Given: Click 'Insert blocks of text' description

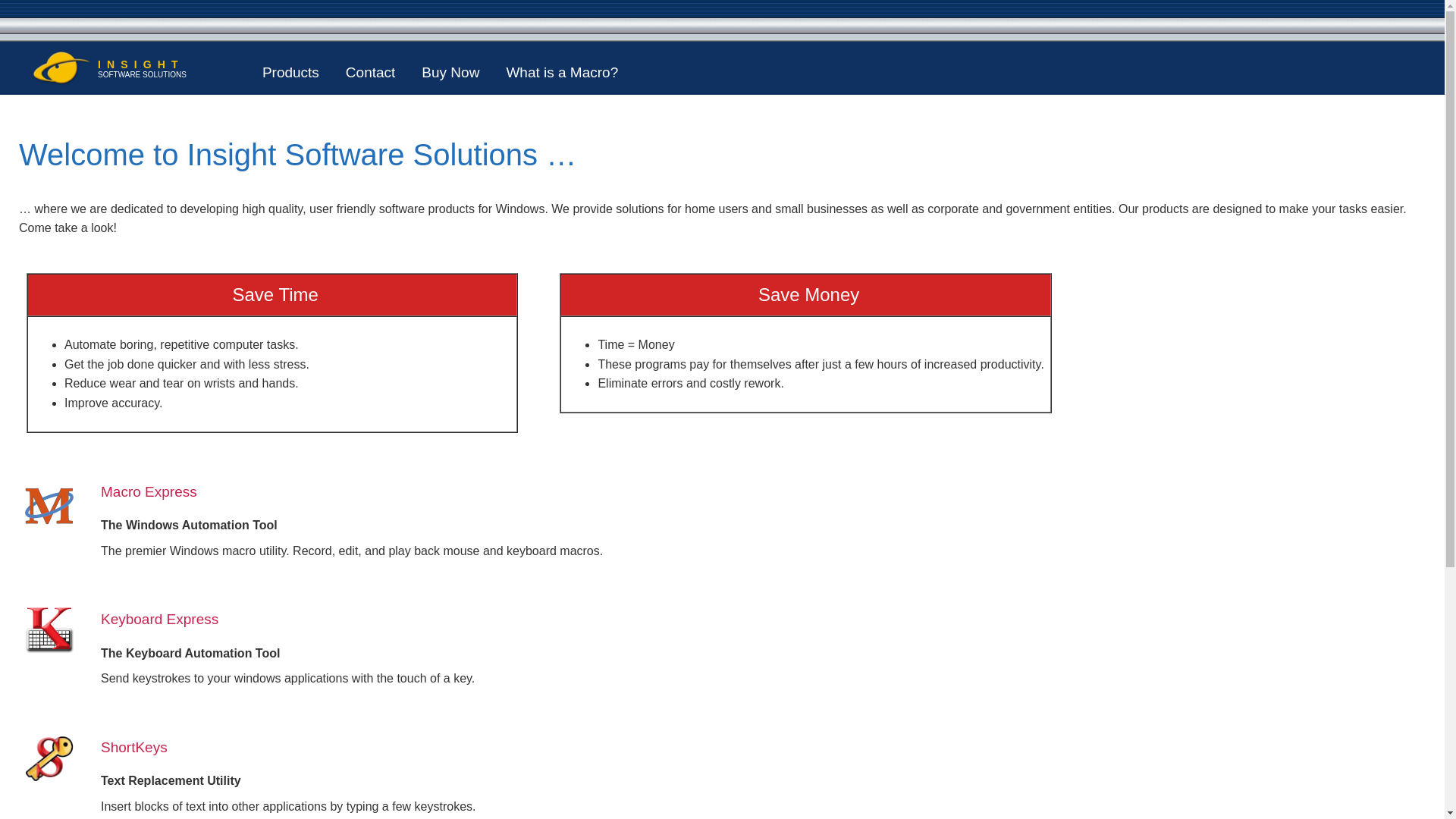Looking at the screenshot, I should [x=288, y=806].
